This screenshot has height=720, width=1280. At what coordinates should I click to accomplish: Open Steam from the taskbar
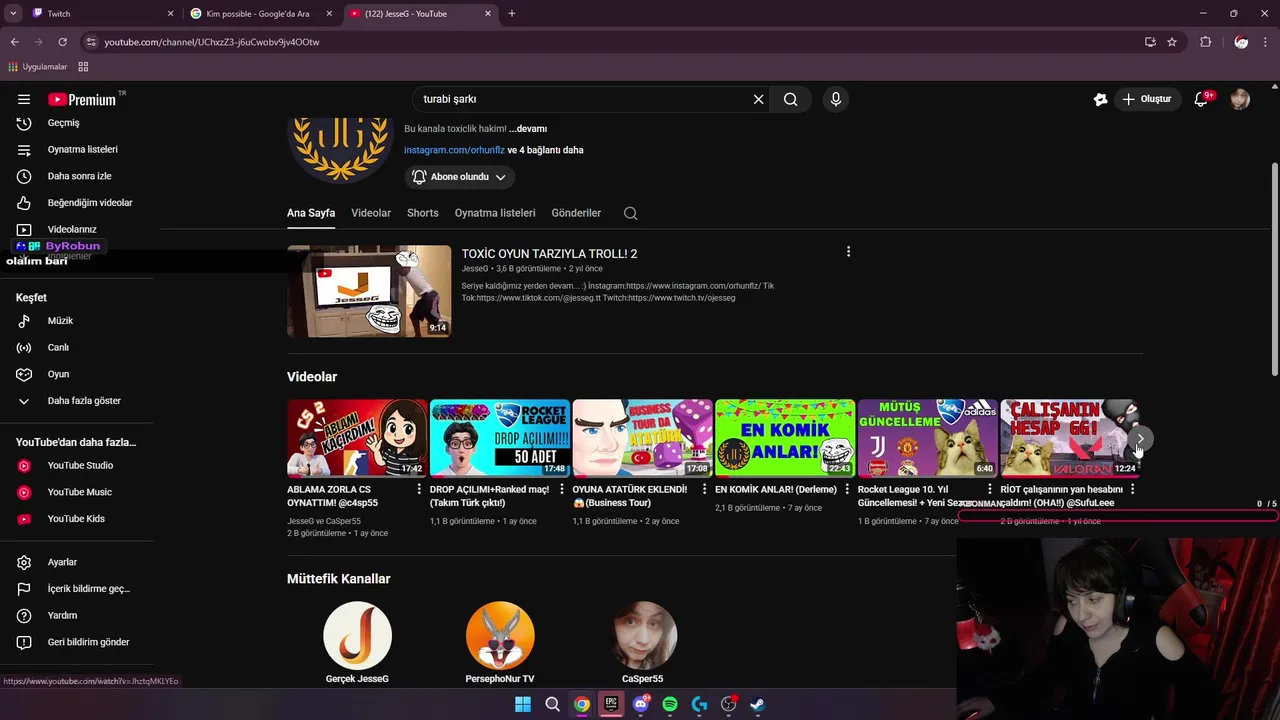(x=758, y=704)
